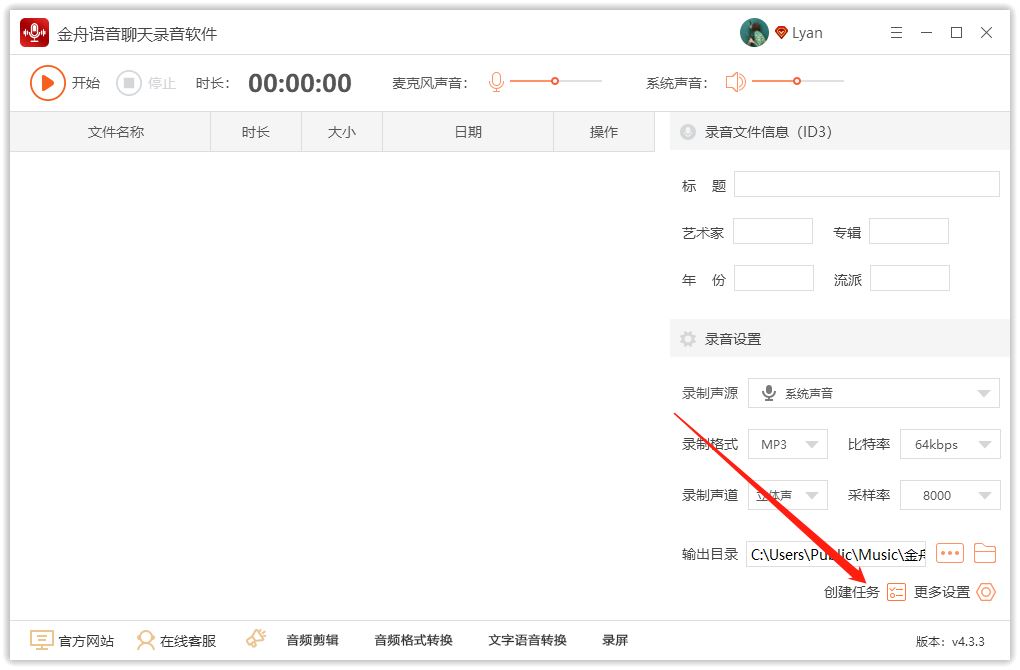Open the audio editing tool

click(312, 640)
